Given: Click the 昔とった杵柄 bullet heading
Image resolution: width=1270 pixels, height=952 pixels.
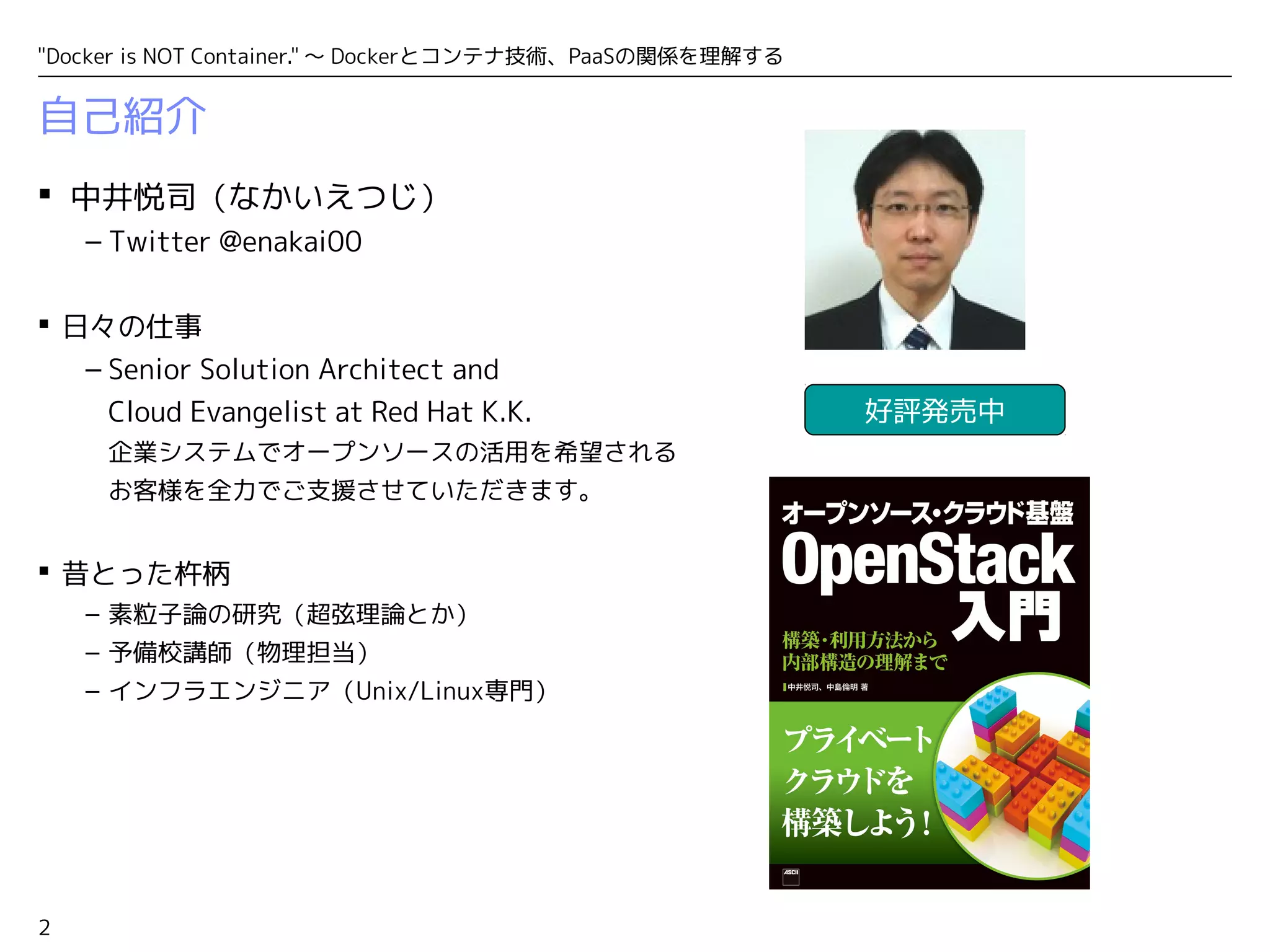Looking at the screenshot, I should click(x=146, y=573).
